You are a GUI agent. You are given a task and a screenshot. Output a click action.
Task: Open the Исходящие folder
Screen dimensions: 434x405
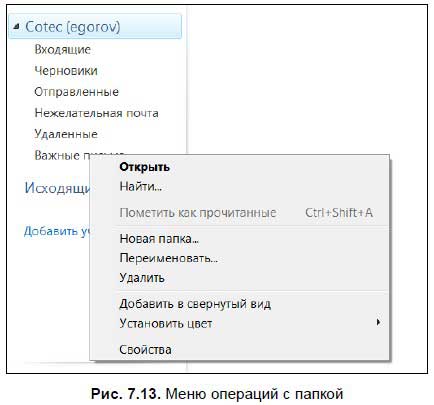click(x=57, y=188)
